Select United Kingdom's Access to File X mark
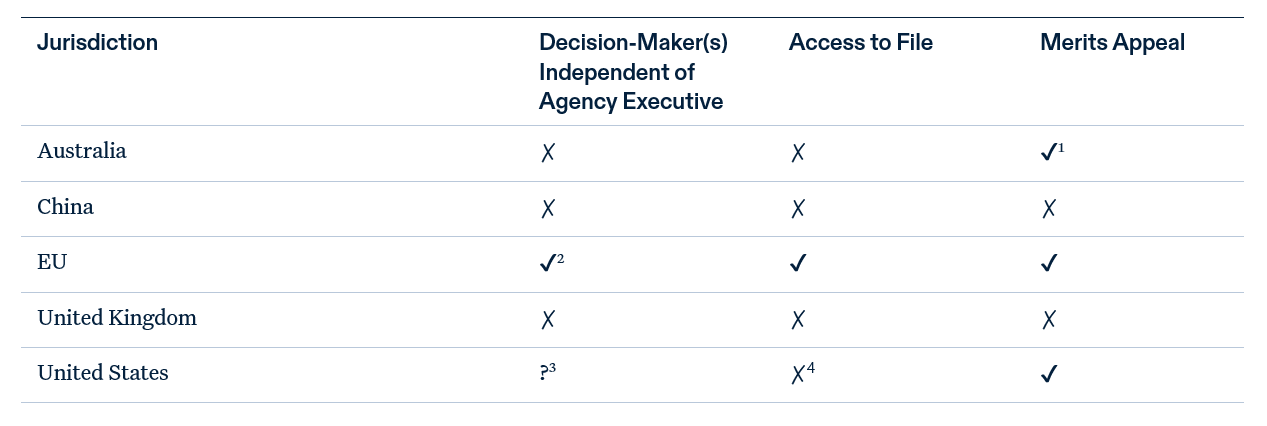 pyautogui.click(x=798, y=320)
